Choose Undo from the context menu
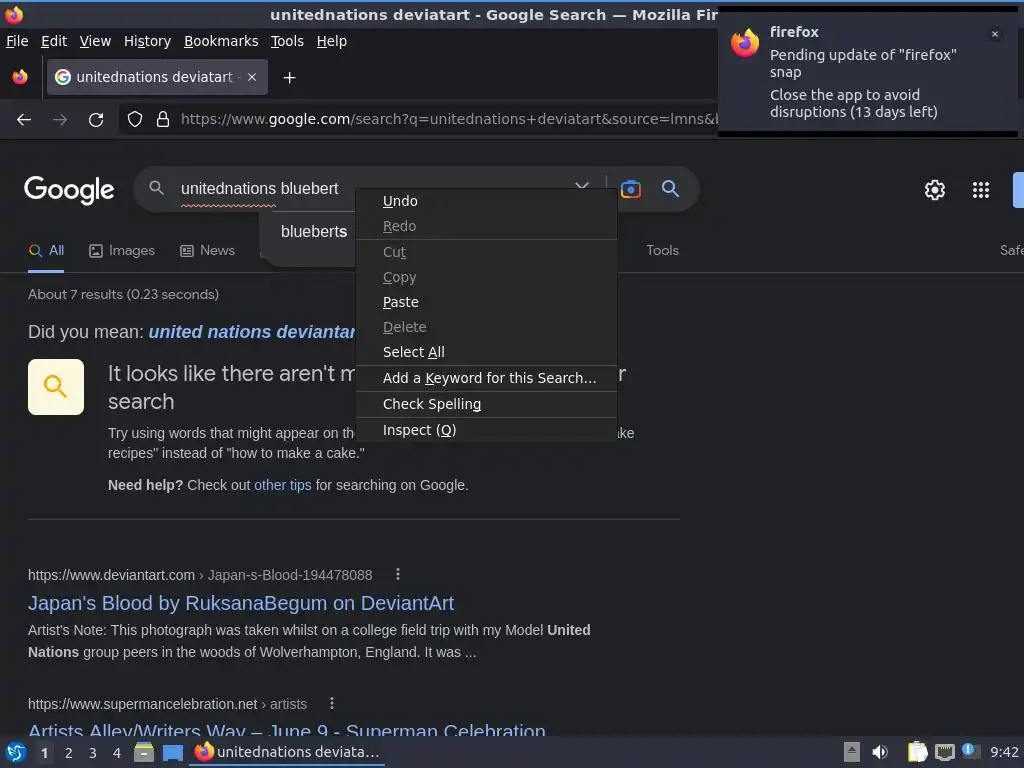Viewport: 1024px width, 768px height. click(x=487, y=201)
